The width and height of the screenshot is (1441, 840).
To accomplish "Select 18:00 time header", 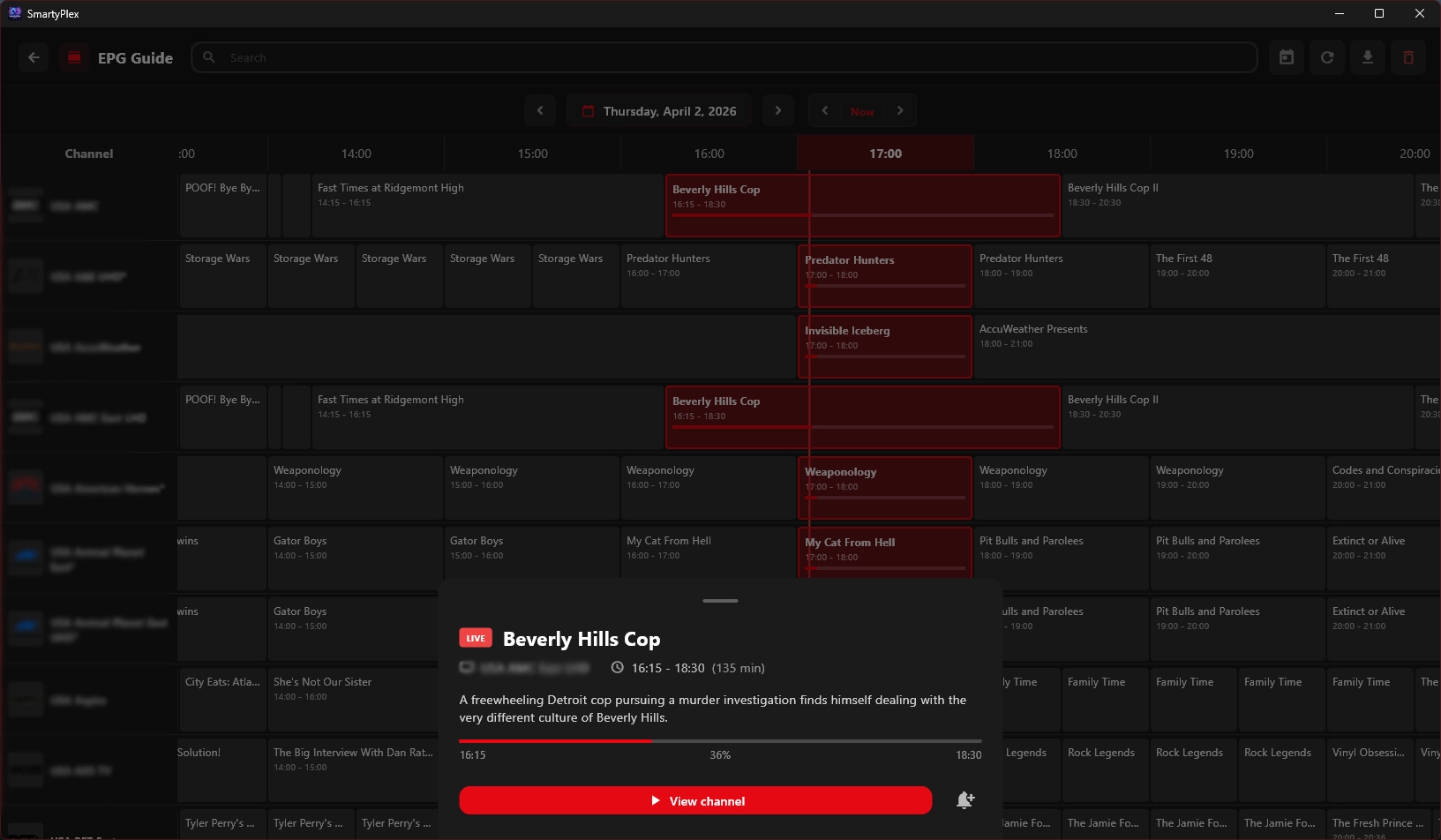I will pos(1062,154).
